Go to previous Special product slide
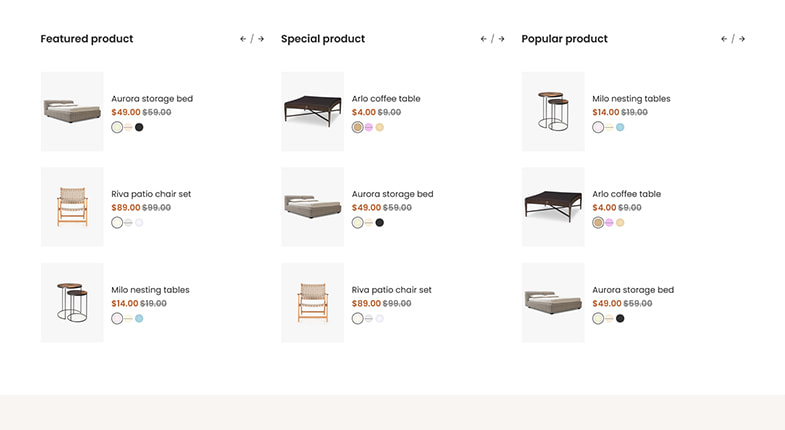This screenshot has height=430, width=785. coord(484,39)
